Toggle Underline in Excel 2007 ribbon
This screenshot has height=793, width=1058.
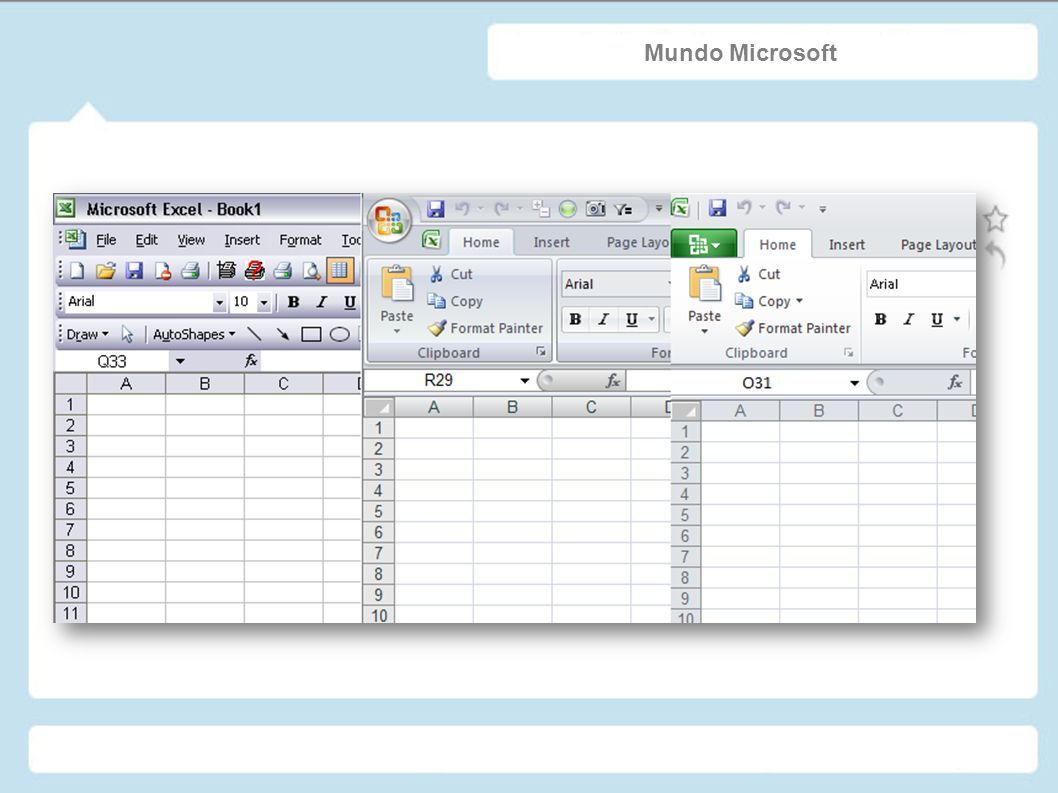pos(632,319)
